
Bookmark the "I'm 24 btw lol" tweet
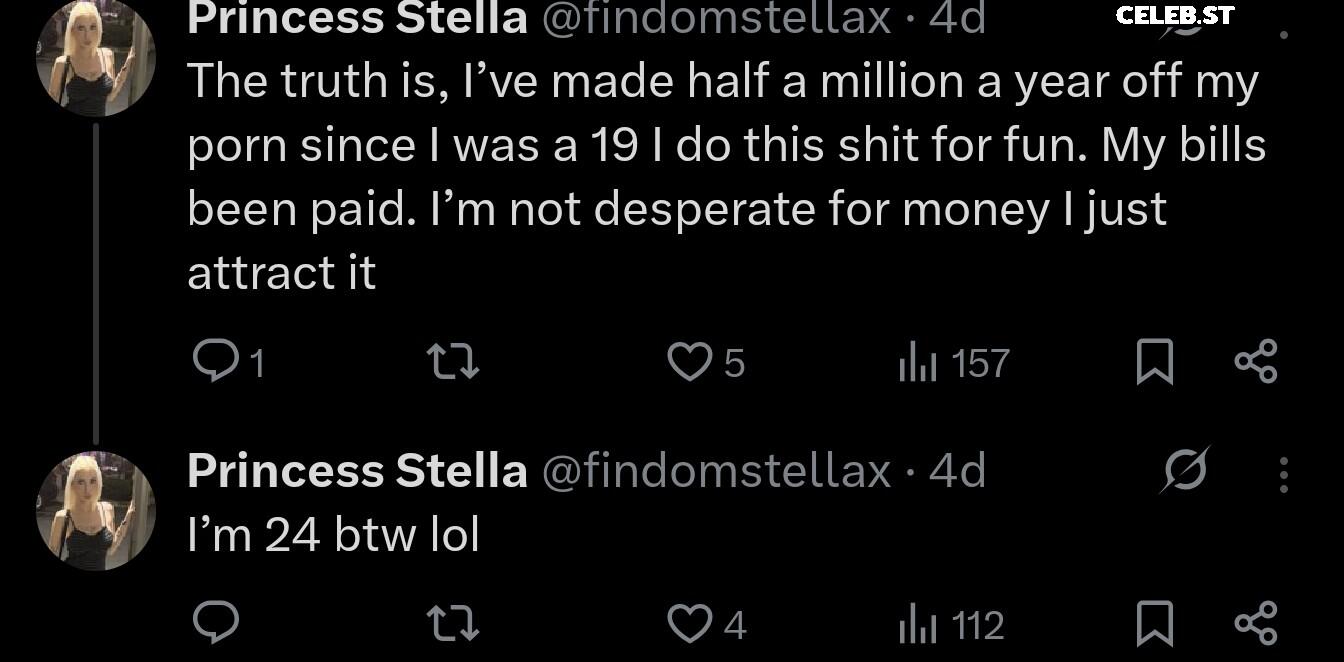(1155, 624)
